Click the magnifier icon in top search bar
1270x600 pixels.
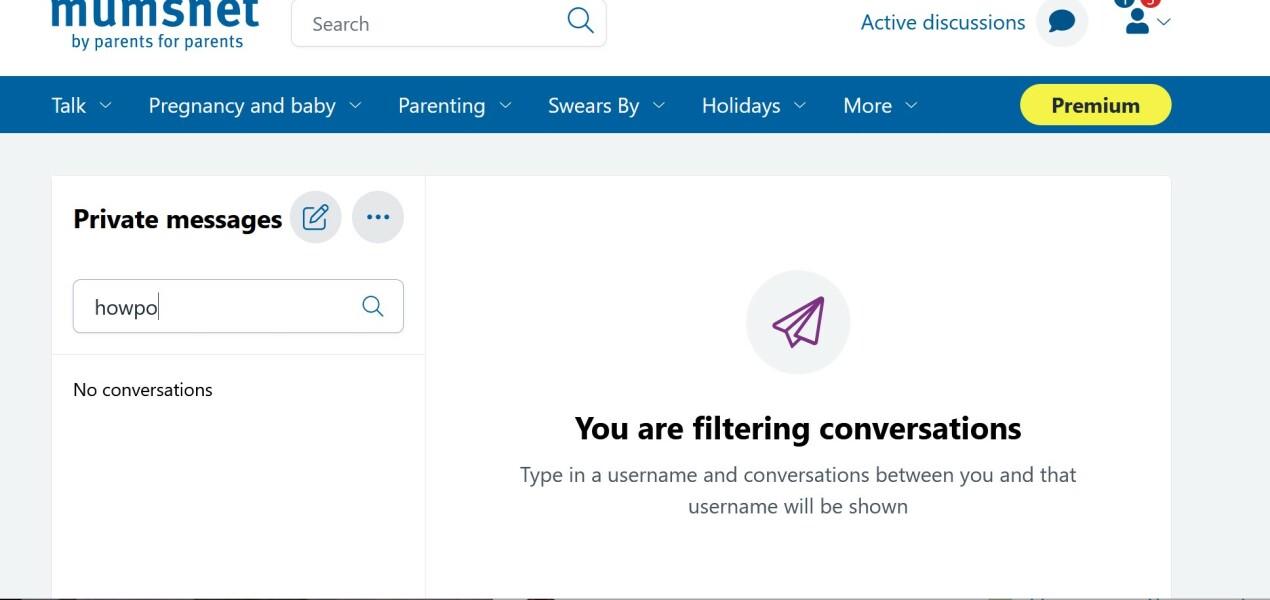pos(580,21)
